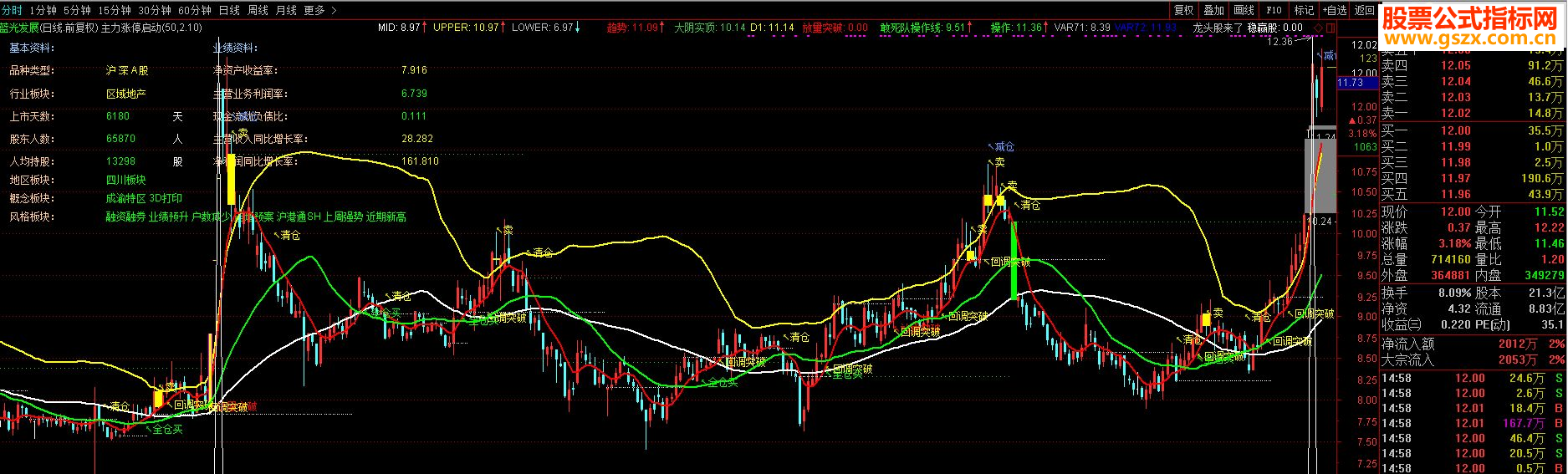Click the 沪深A股 type value
This screenshot has width=1568, height=474.
[x=127, y=71]
